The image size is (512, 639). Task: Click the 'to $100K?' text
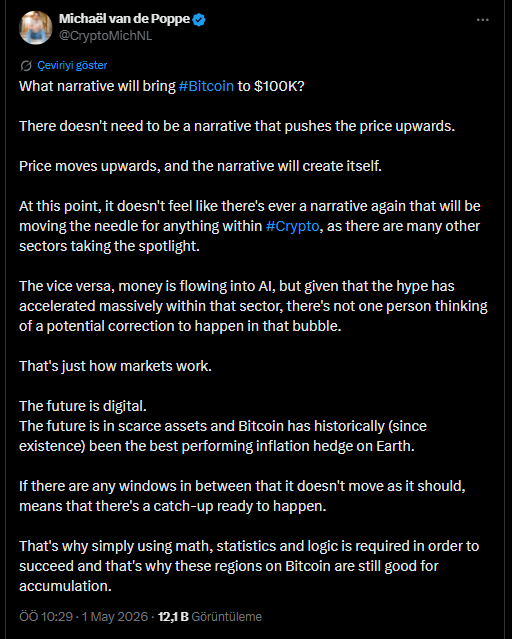(x=271, y=86)
